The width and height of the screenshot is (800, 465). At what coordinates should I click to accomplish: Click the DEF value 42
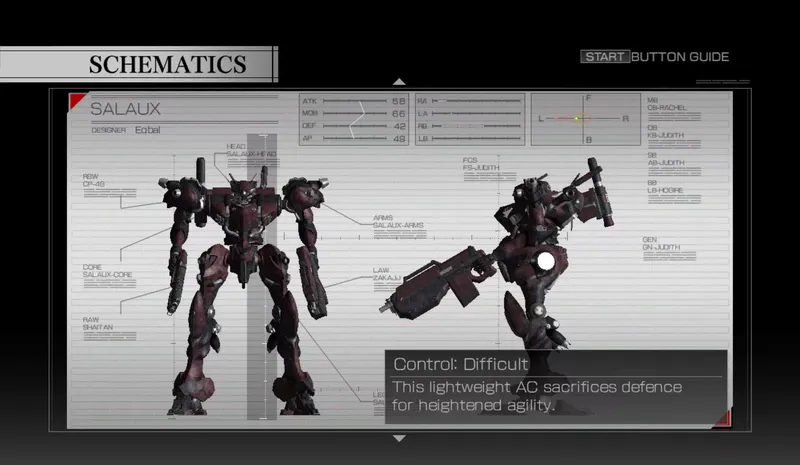398,126
